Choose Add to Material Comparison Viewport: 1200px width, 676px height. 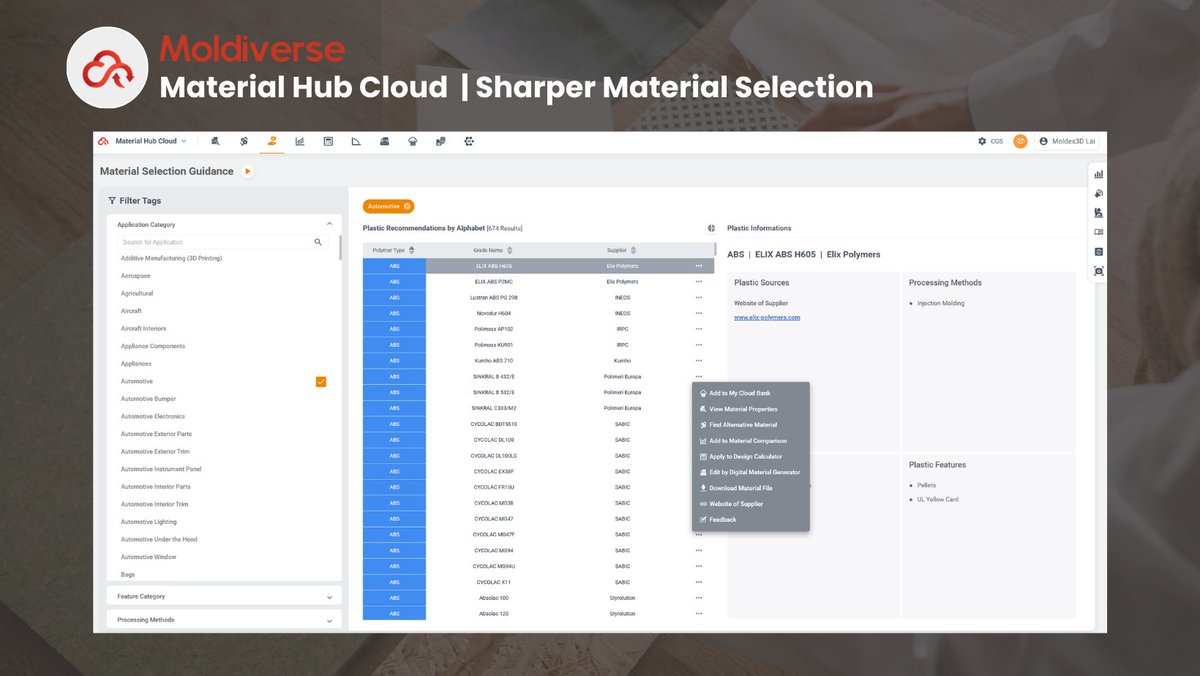coord(751,441)
